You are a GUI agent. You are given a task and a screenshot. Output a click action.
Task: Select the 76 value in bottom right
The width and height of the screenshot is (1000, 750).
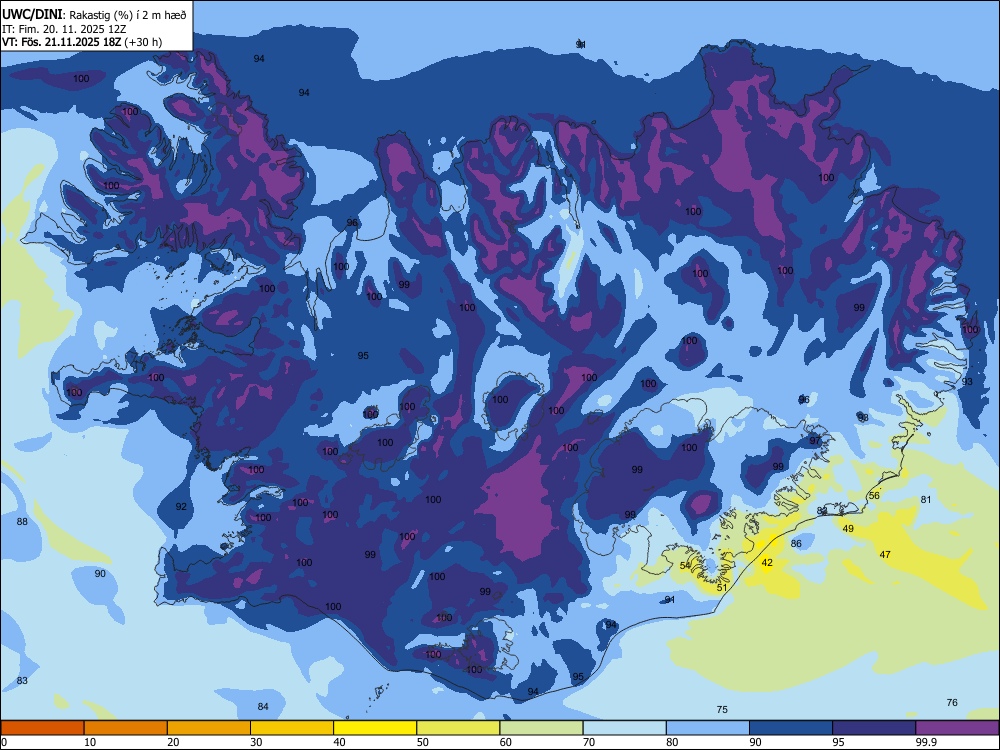pyautogui.click(x=952, y=702)
